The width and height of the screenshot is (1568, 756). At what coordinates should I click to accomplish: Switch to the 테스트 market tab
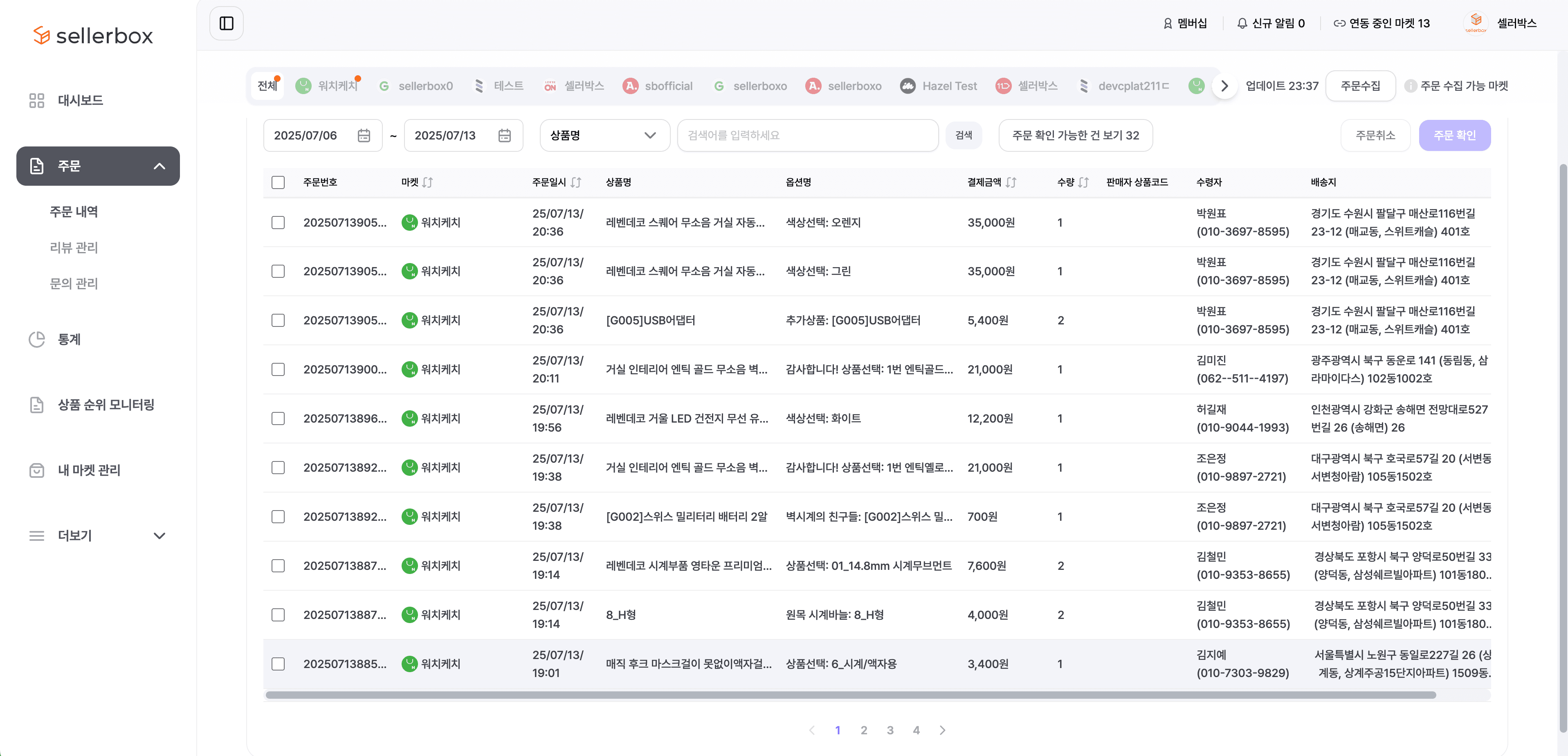click(x=499, y=86)
